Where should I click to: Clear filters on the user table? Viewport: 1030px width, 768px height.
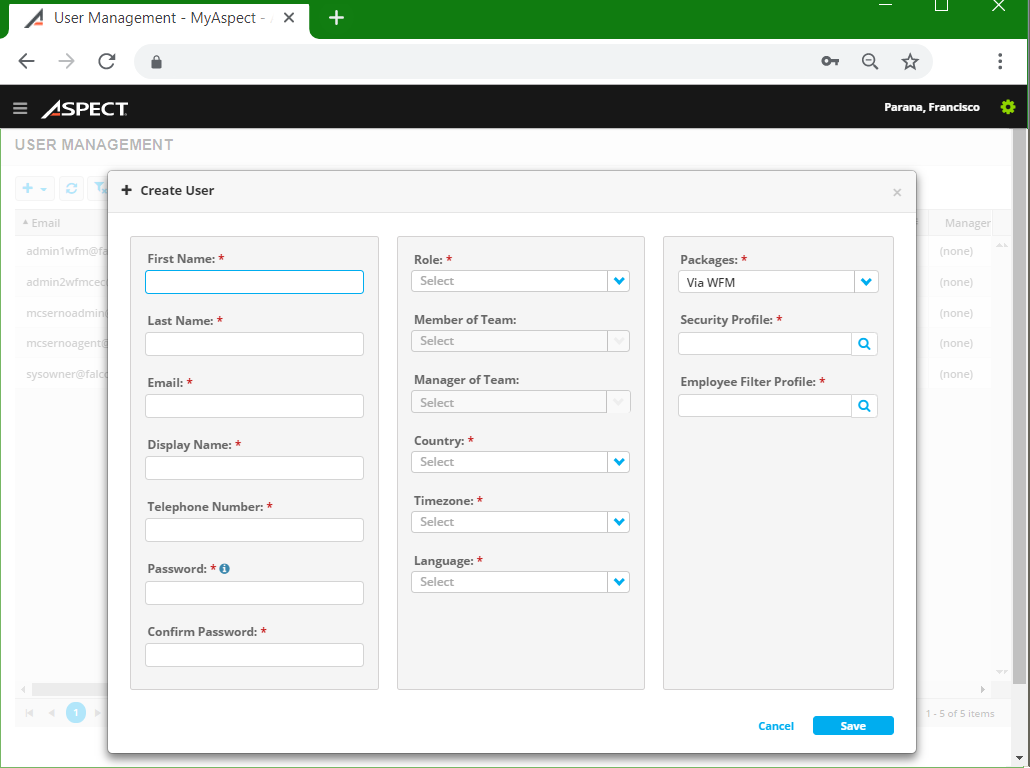[x=102, y=188]
